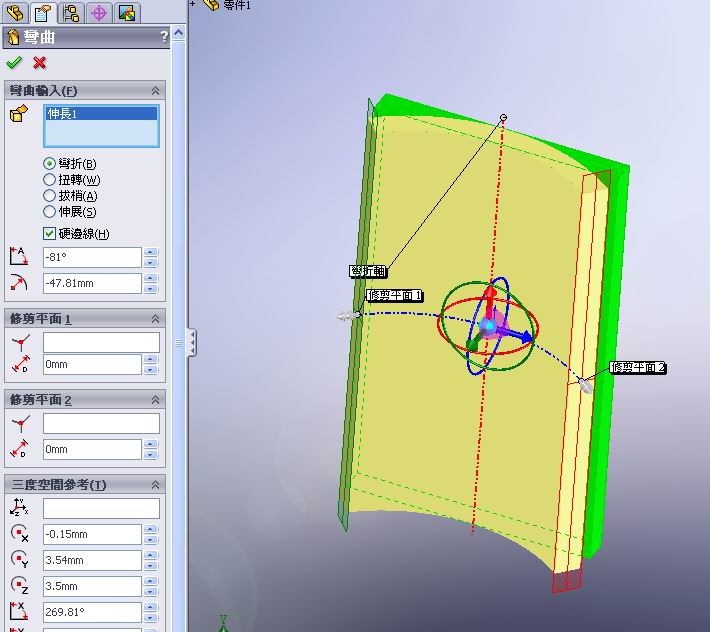Click the X rotation angle field 269.81°
Viewport: 710px width, 632px height.
point(92,612)
